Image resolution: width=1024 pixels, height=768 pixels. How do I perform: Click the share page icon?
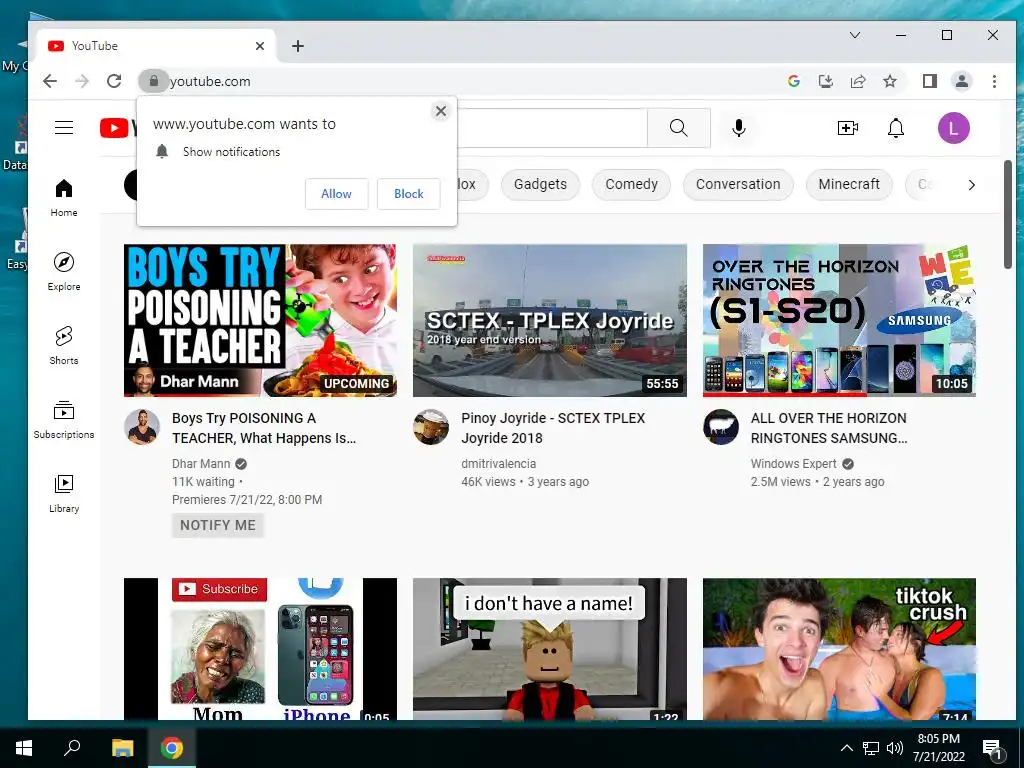(857, 81)
